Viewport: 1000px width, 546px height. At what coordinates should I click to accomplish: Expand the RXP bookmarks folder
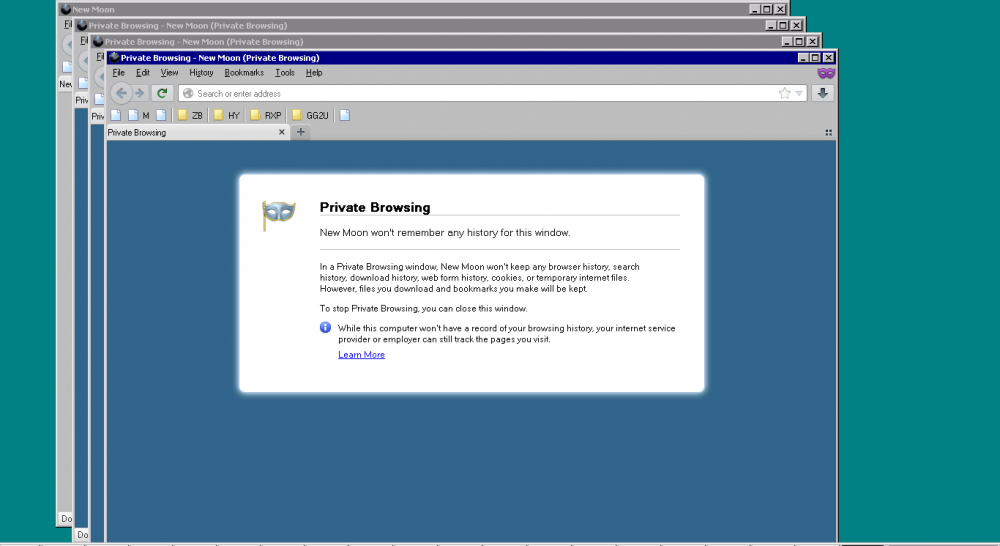click(x=266, y=115)
